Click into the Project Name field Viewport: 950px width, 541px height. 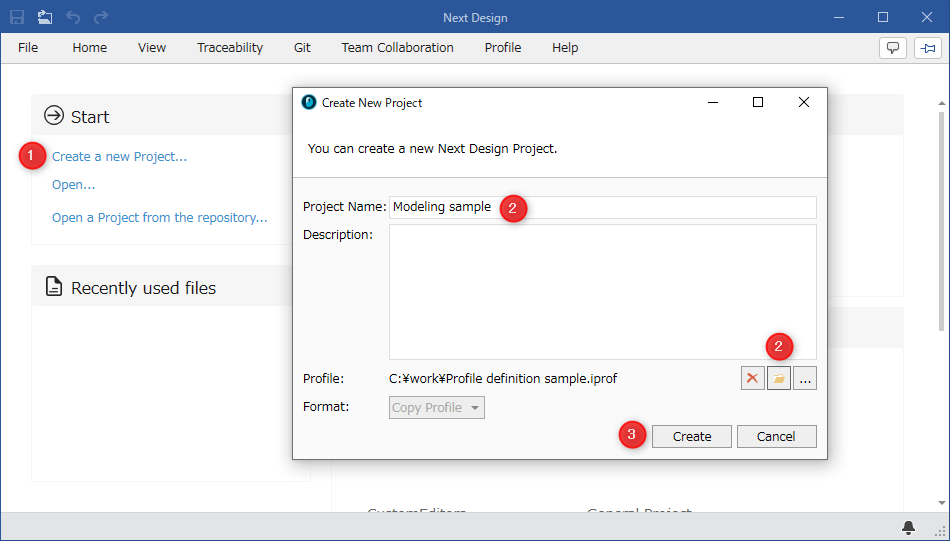tap(602, 207)
